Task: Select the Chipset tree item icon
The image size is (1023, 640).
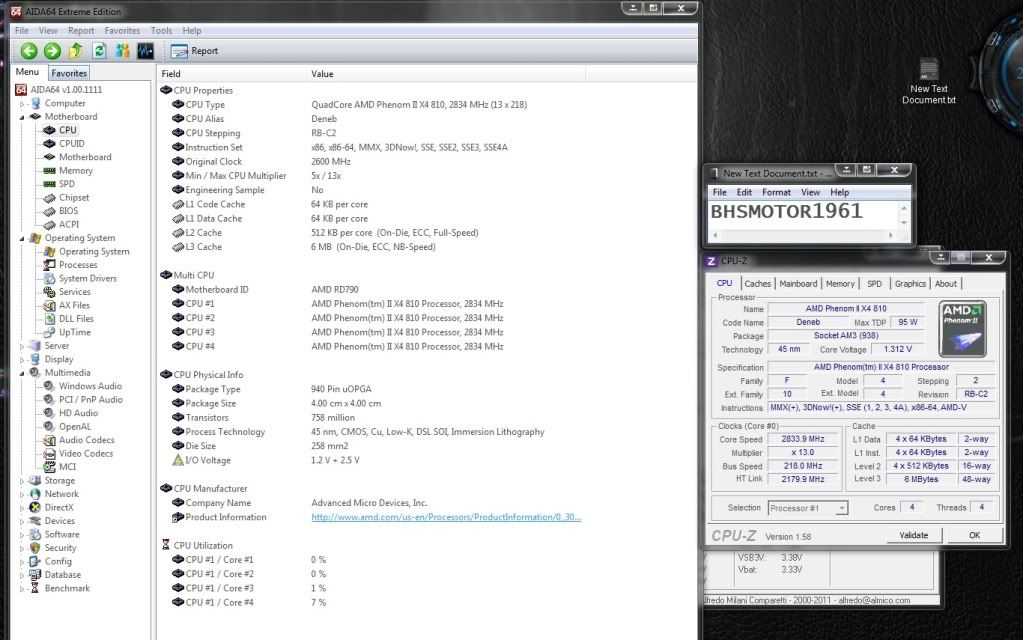Action: tap(49, 198)
